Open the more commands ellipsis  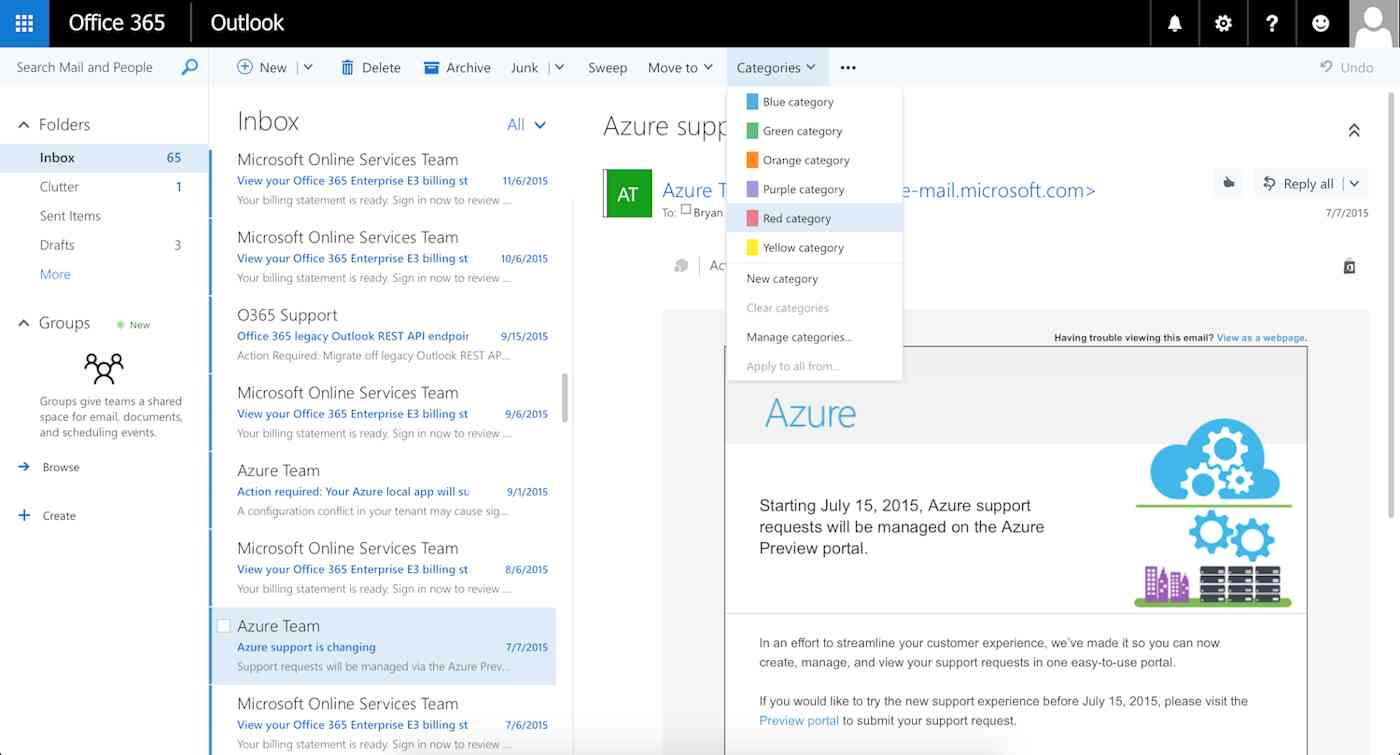pyautogui.click(x=848, y=67)
